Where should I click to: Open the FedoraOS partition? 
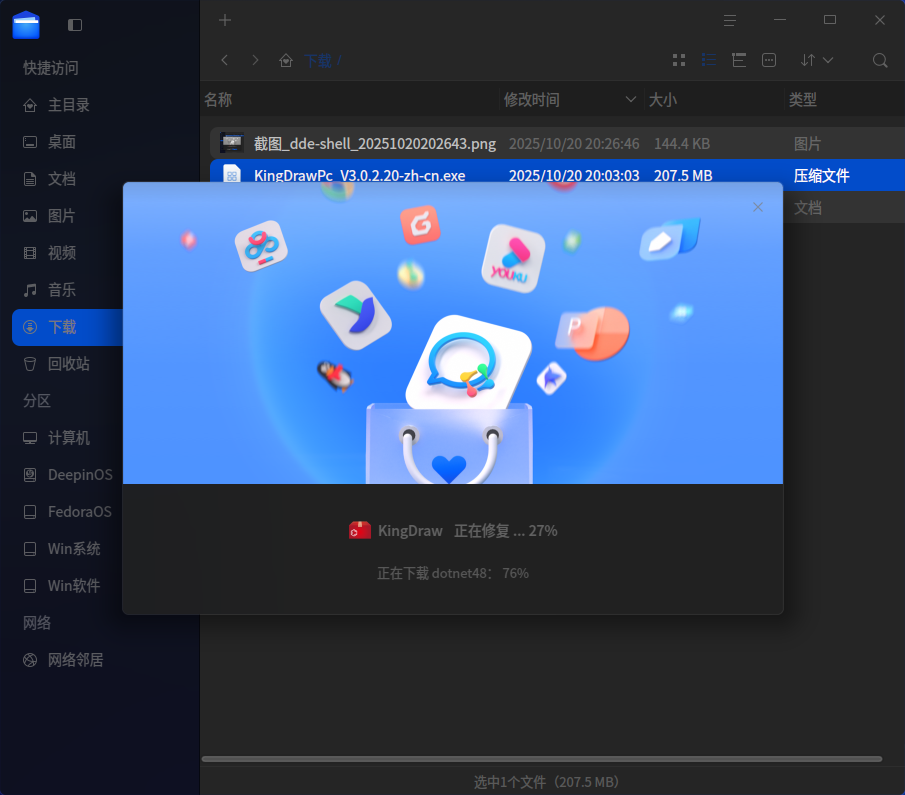tap(80, 512)
